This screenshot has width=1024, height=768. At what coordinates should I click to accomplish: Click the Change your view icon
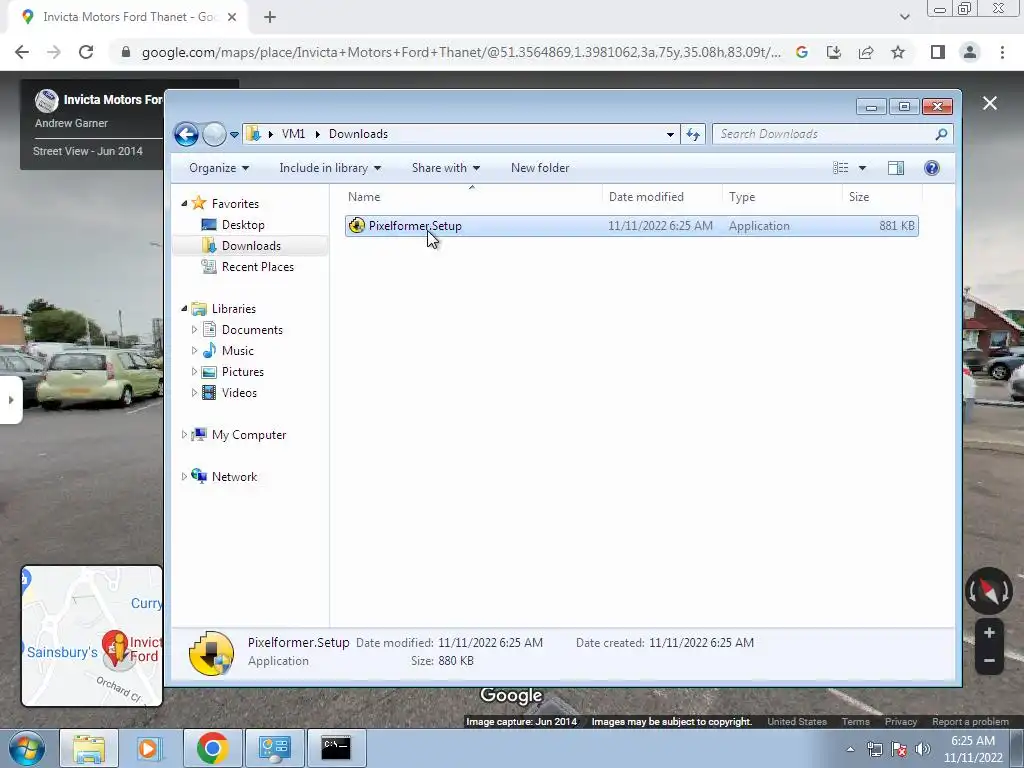840,168
